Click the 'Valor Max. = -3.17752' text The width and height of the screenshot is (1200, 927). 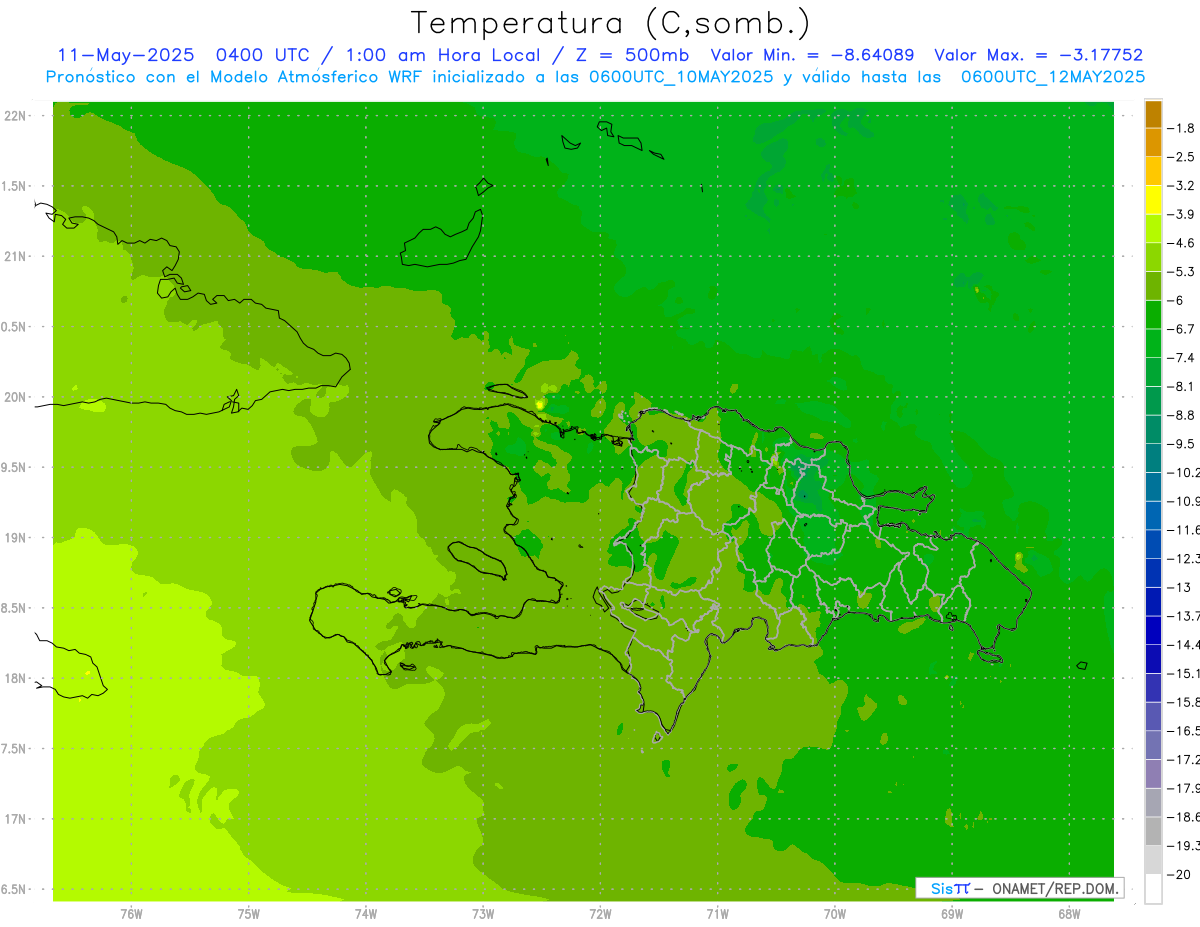1038,55
